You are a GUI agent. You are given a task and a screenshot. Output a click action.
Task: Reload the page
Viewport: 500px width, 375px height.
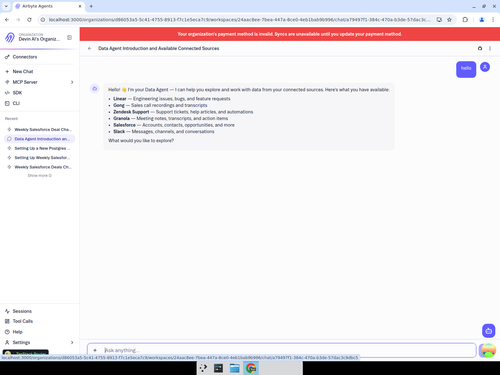[29, 20]
